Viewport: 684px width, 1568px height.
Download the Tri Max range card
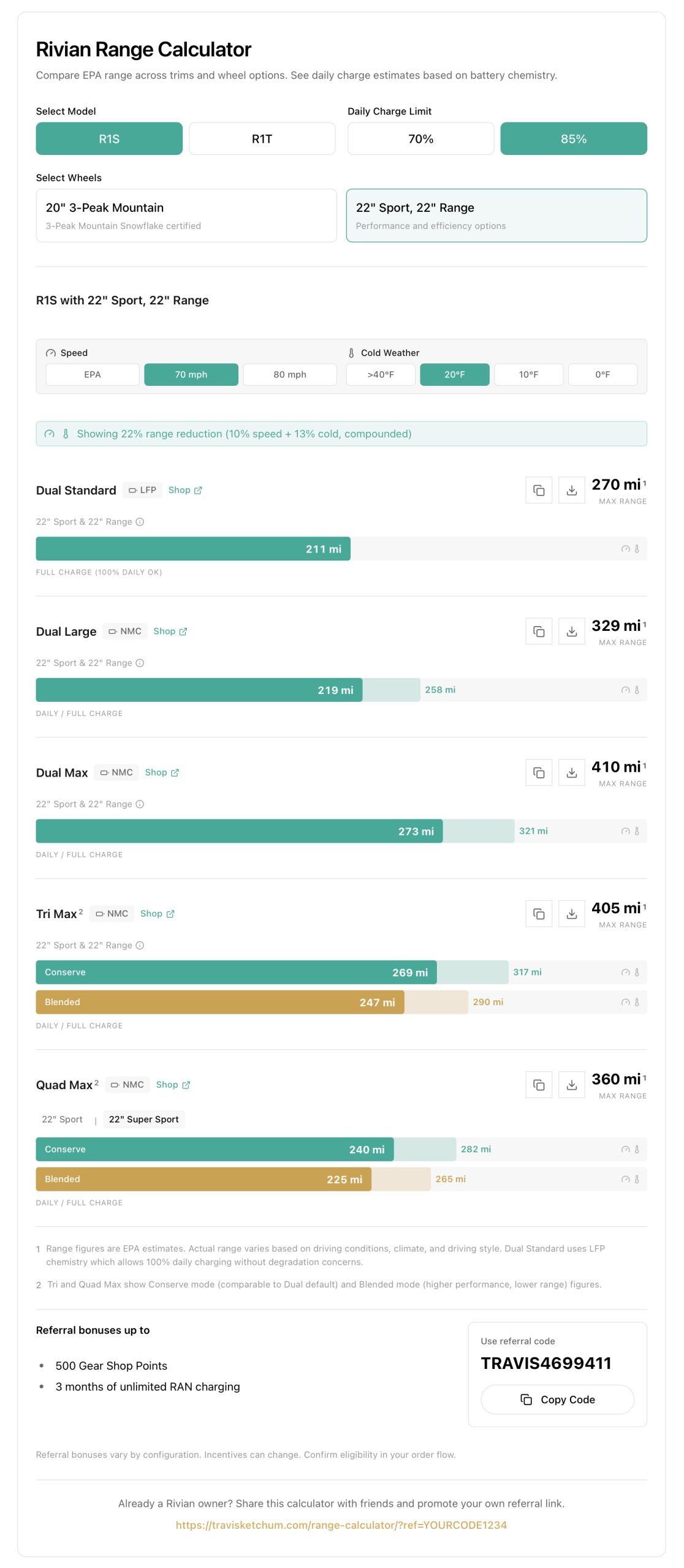click(572, 913)
